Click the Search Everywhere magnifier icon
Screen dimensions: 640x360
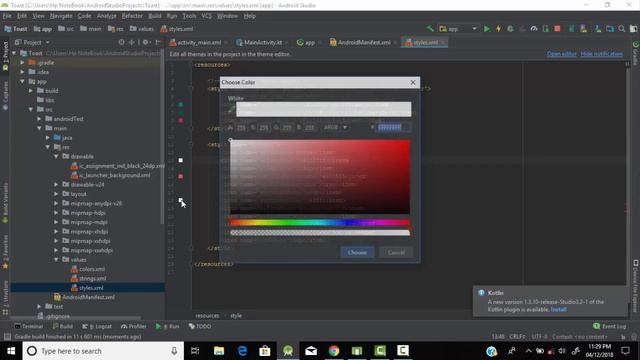point(622,29)
